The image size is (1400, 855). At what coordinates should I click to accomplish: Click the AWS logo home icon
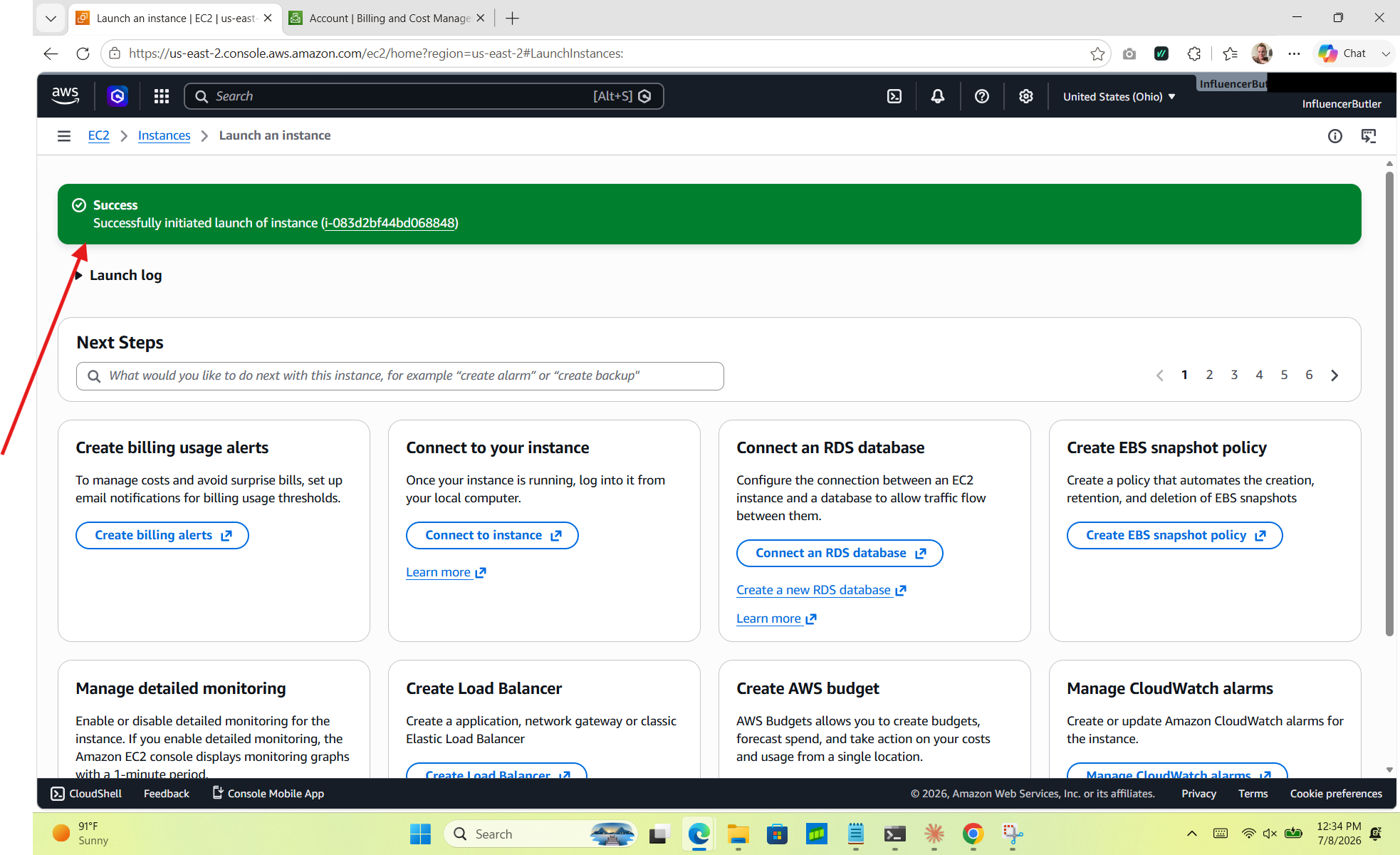pos(66,95)
